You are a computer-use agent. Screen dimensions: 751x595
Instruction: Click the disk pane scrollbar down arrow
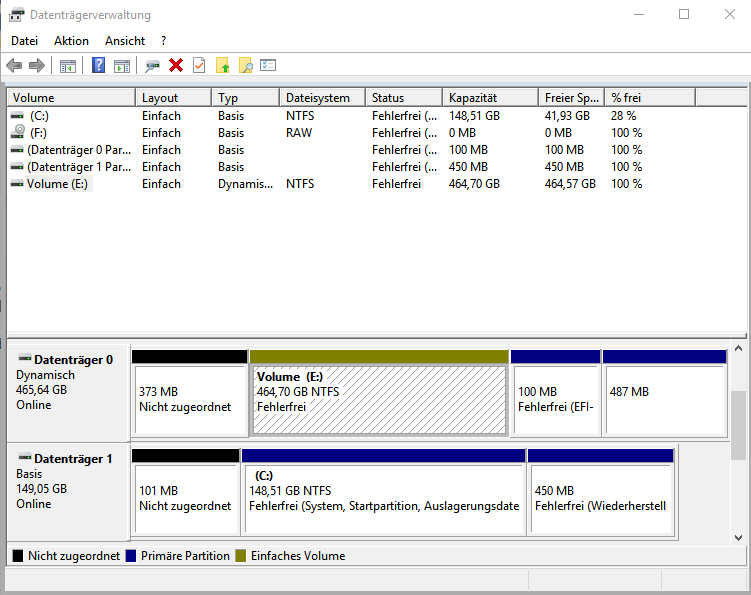pyautogui.click(x=739, y=538)
